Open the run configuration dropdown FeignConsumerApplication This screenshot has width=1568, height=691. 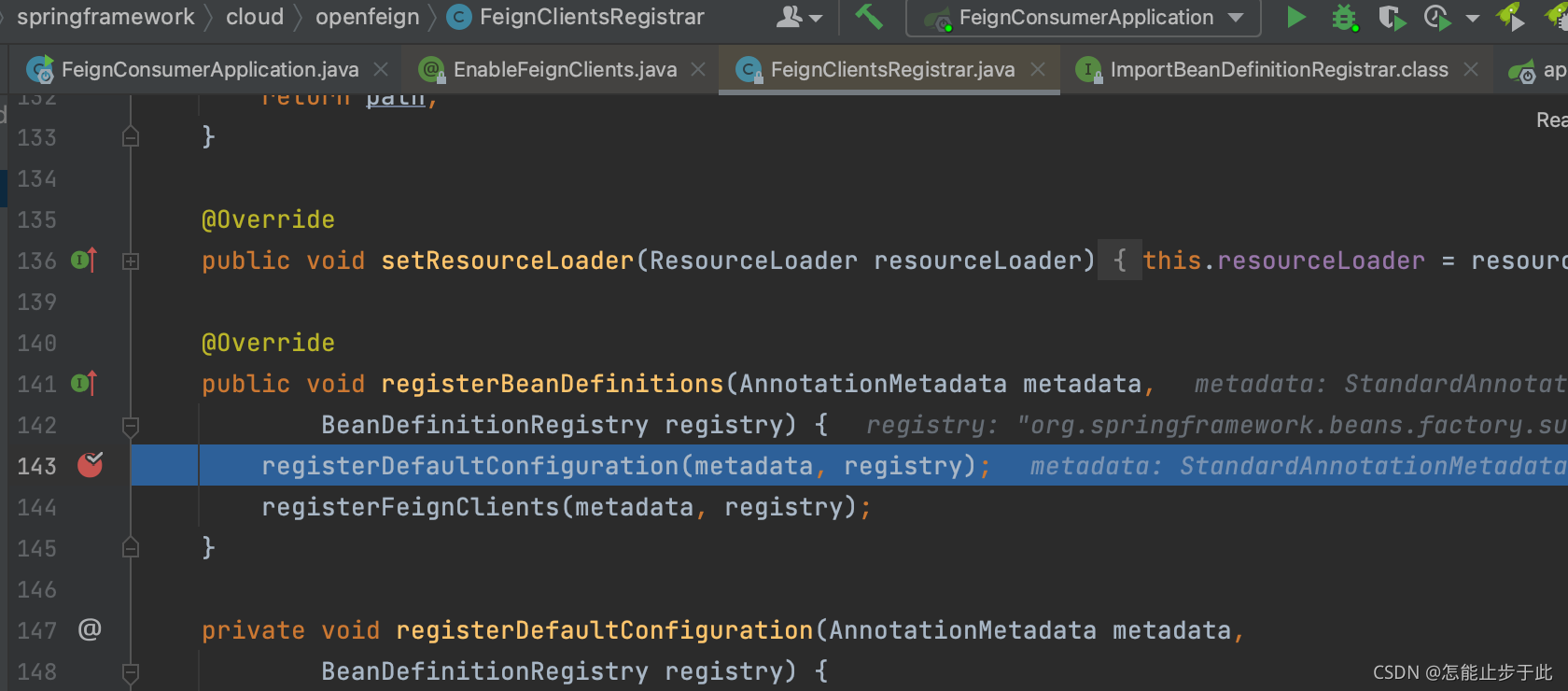click(1084, 18)
